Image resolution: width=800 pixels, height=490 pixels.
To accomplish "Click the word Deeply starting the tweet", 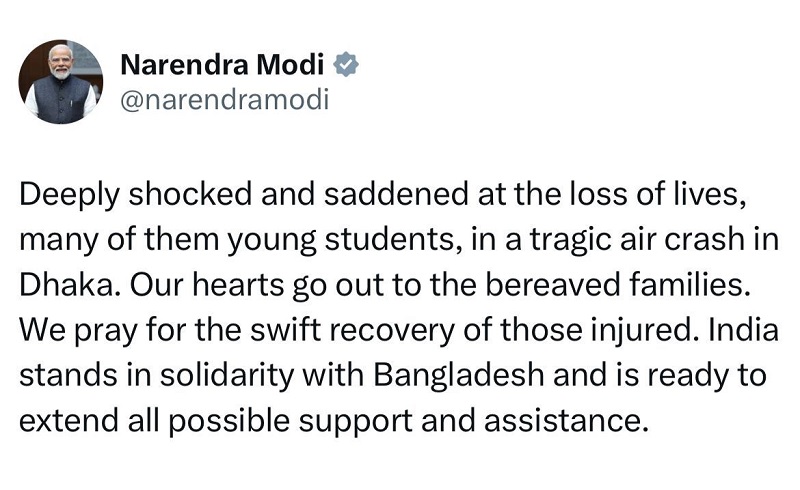I will click(x=69, y=195).
